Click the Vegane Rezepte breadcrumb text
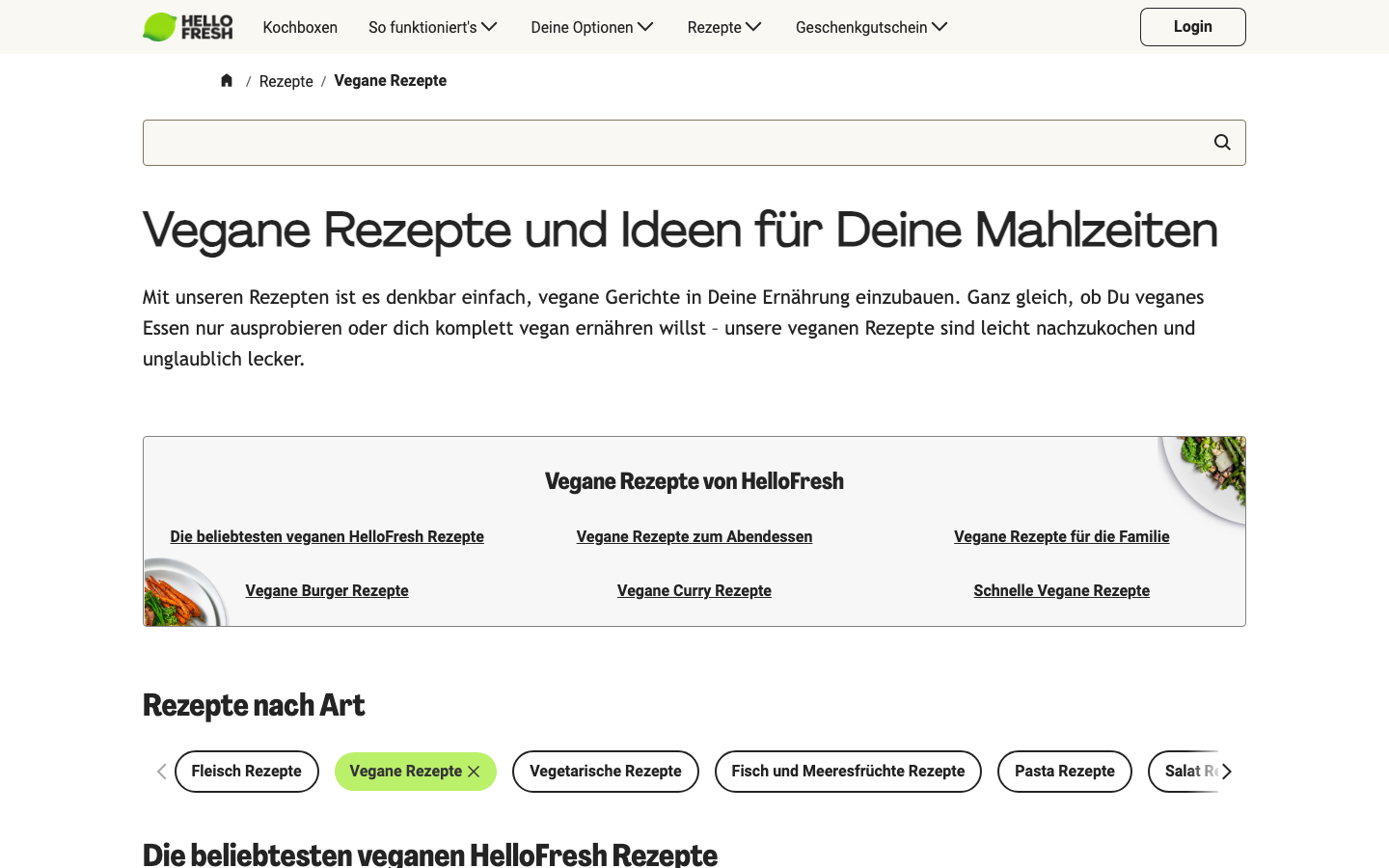 391,81
